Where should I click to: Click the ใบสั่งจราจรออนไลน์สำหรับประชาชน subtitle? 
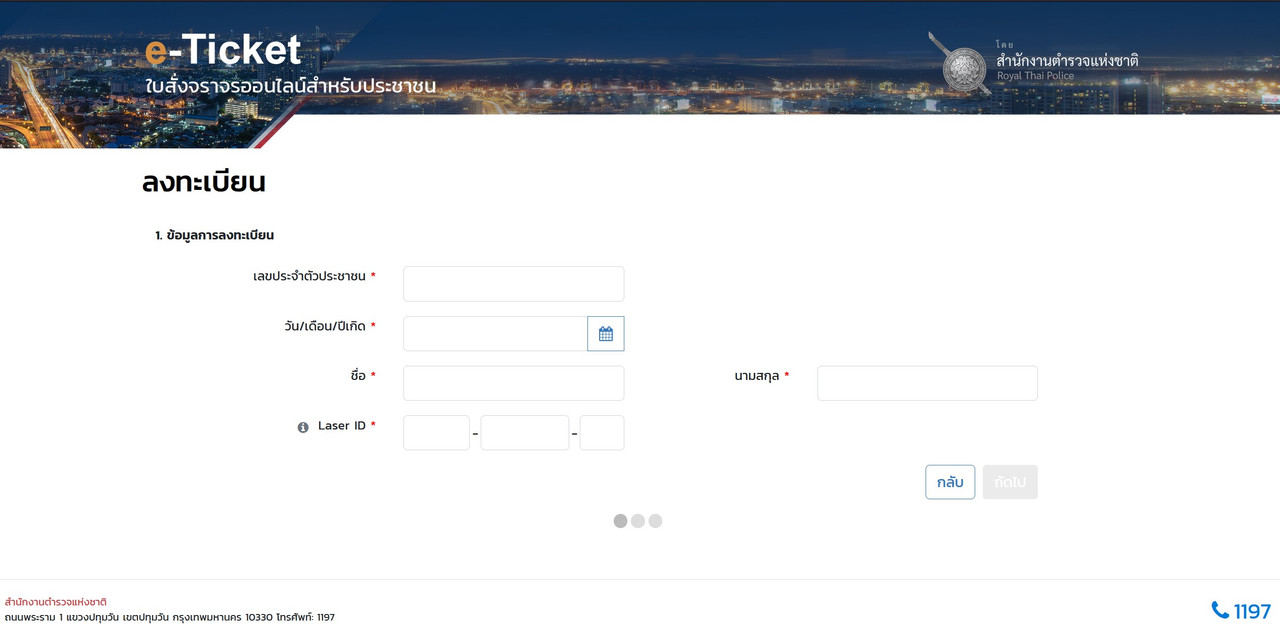coord(290,87)
